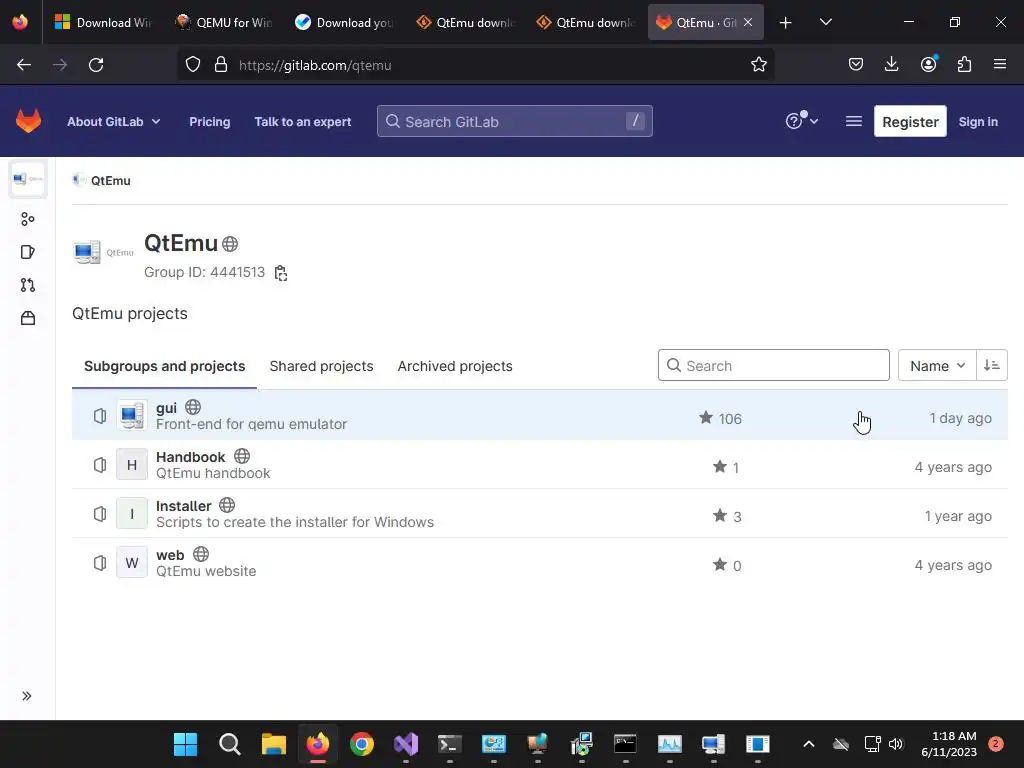Open Visual Studio from the taskbar
1024x768 pixels.
(x=406, y=744)
